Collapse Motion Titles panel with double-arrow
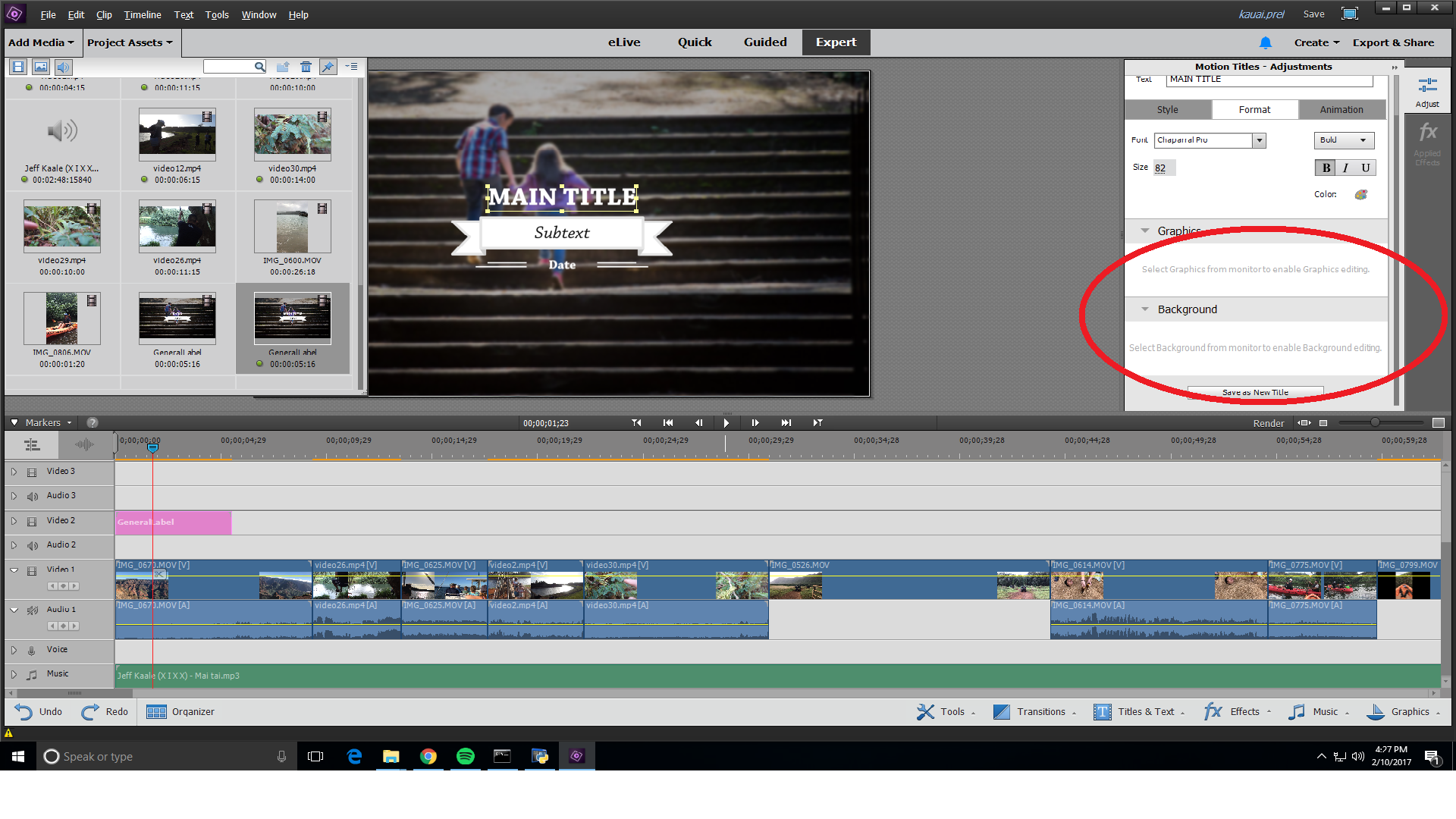This screenshot has width=1456, height=819. pos(1394,67)
